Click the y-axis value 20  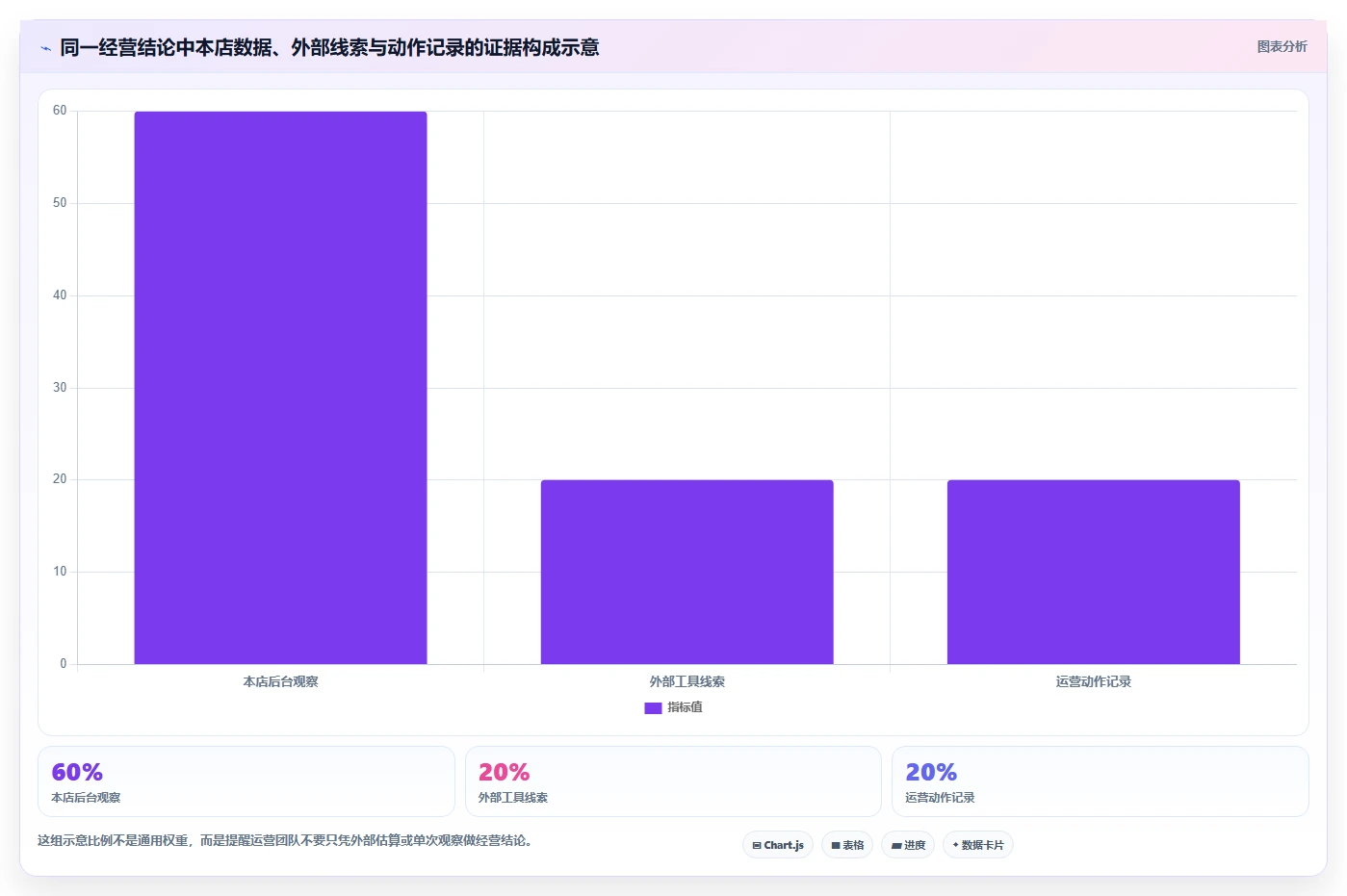(x=60, y=479)
